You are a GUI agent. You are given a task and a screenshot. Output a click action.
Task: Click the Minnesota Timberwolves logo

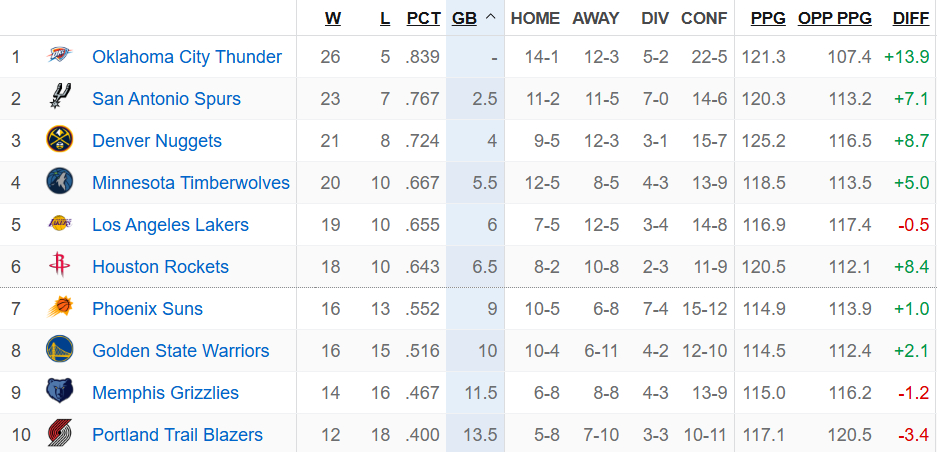[x=60, y=182]
